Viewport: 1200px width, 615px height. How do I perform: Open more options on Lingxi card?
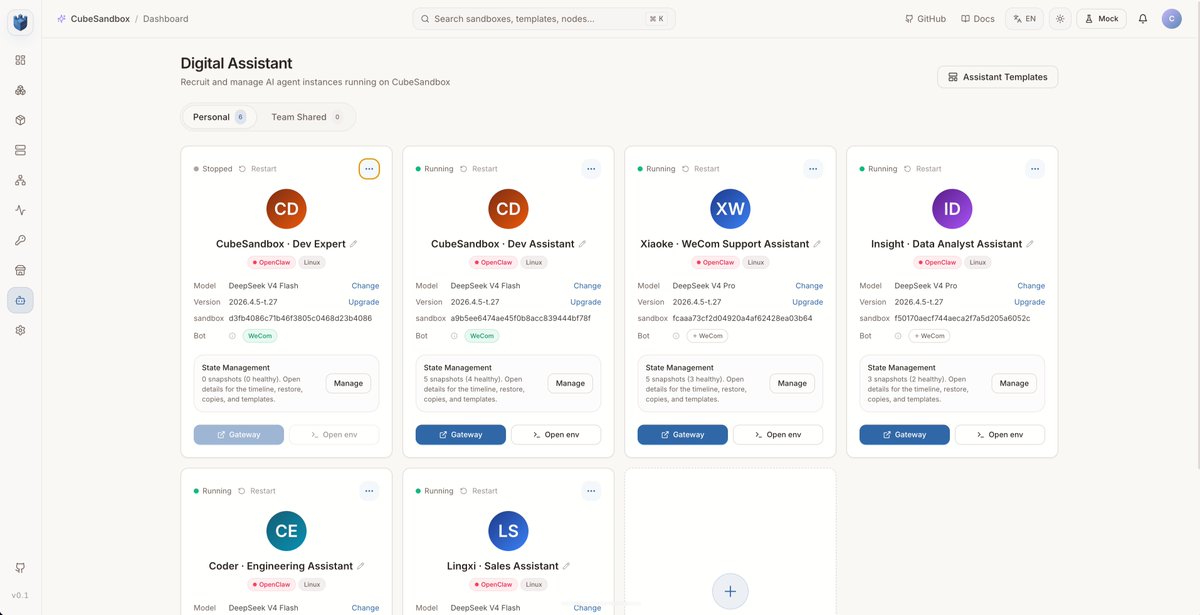point(591,491)
